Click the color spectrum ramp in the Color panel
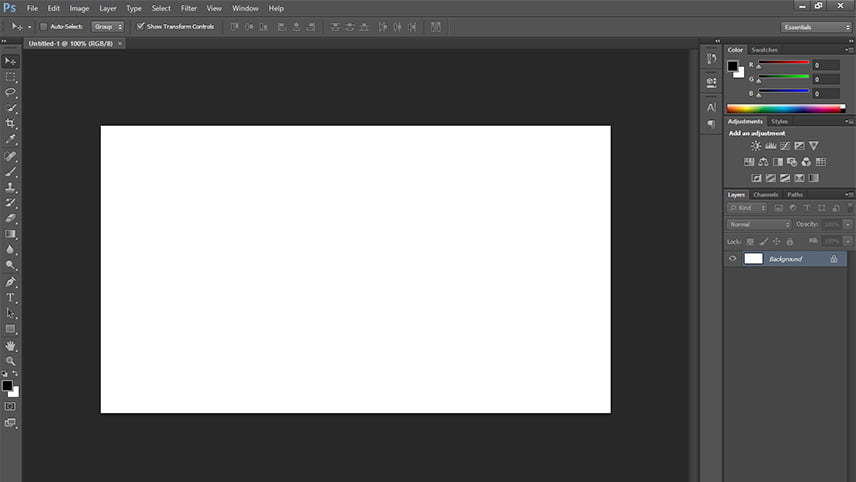 [786, 109]
